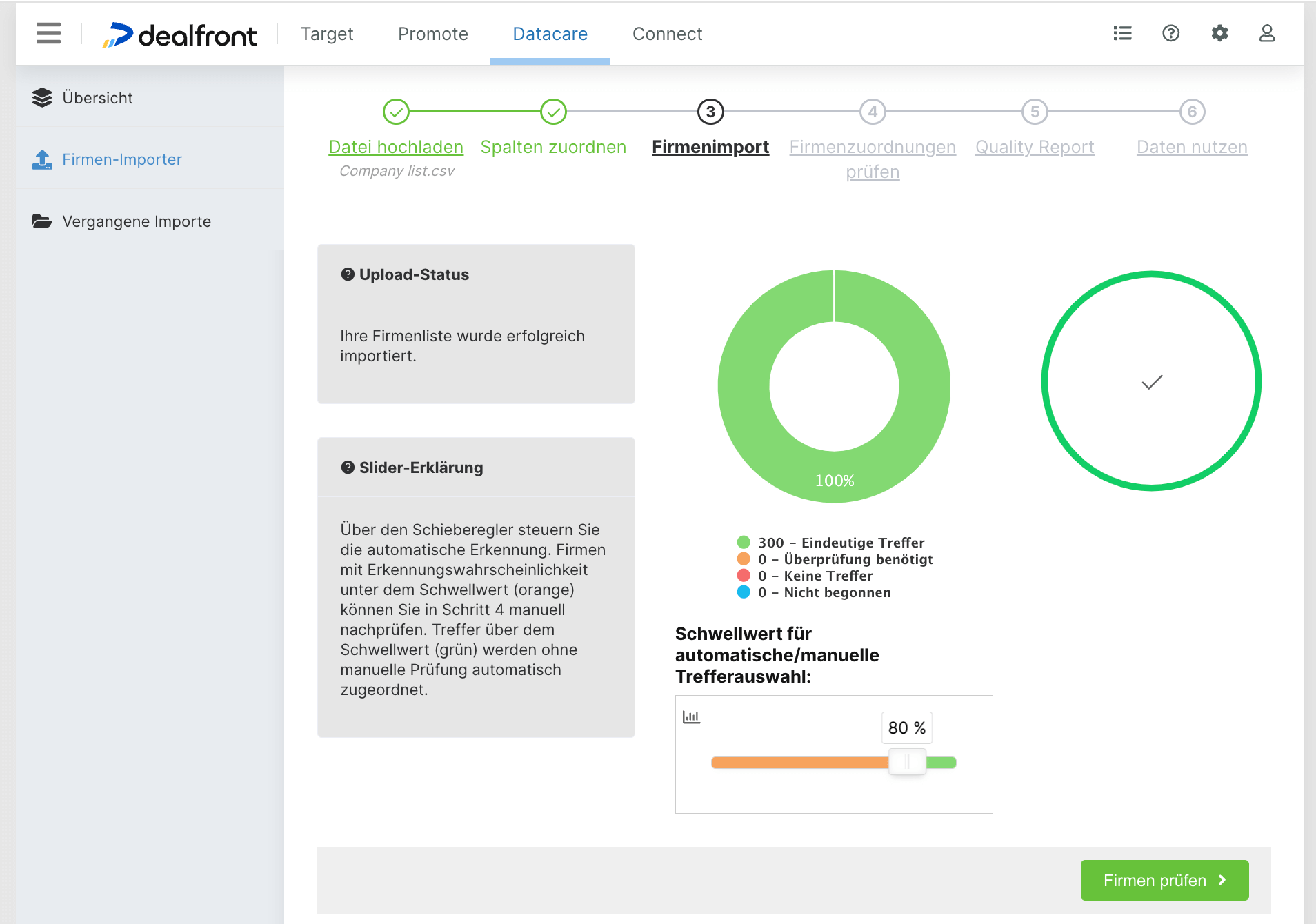
Task: Open the list overview icon in top bar
Action: tap(1122, 33)
